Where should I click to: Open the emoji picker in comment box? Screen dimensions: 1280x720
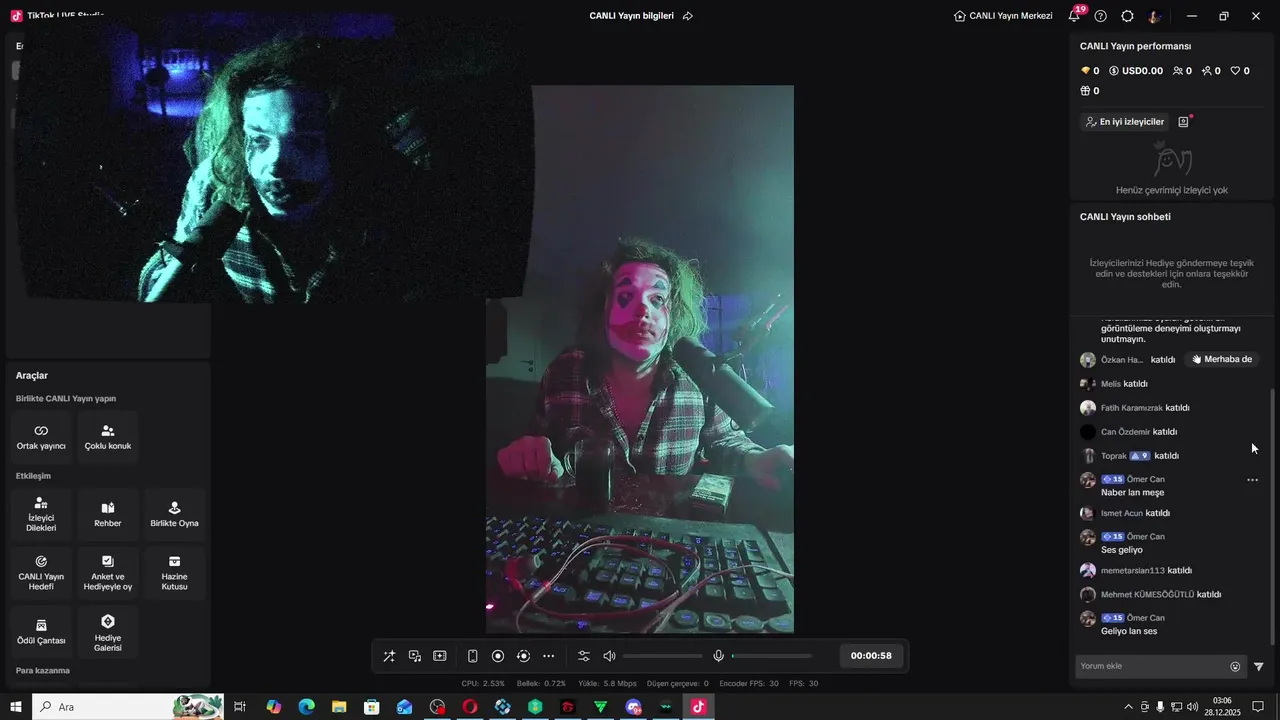click(1235, 667)
